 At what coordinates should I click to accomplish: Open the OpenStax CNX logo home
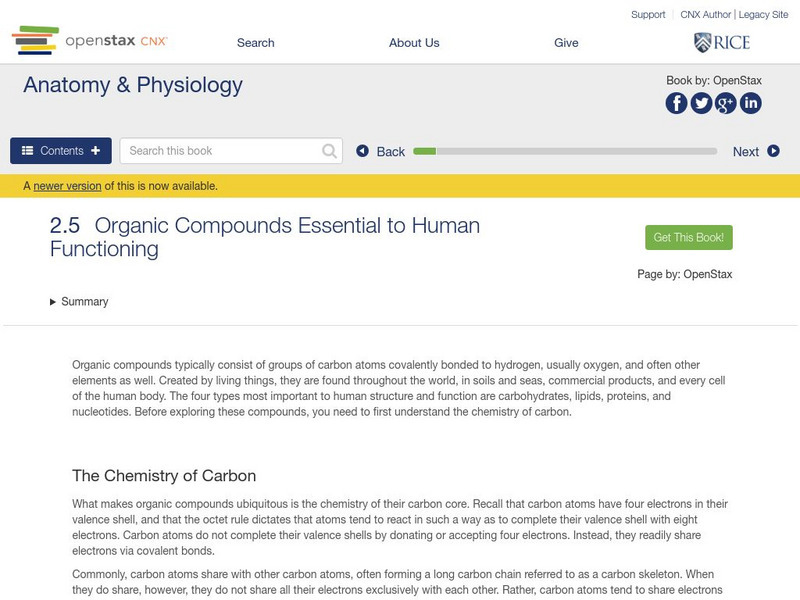point(90,41)
